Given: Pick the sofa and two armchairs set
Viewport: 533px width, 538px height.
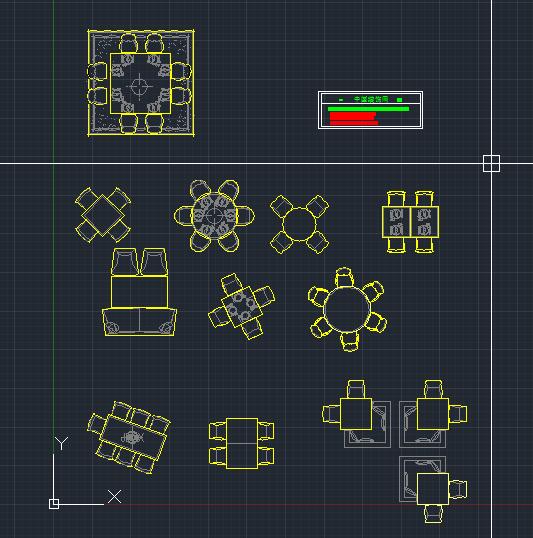Looking at the screenshot, I should coord(139,292).
